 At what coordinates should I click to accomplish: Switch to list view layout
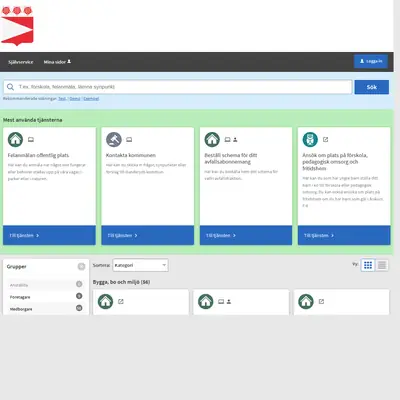(382, 265)
